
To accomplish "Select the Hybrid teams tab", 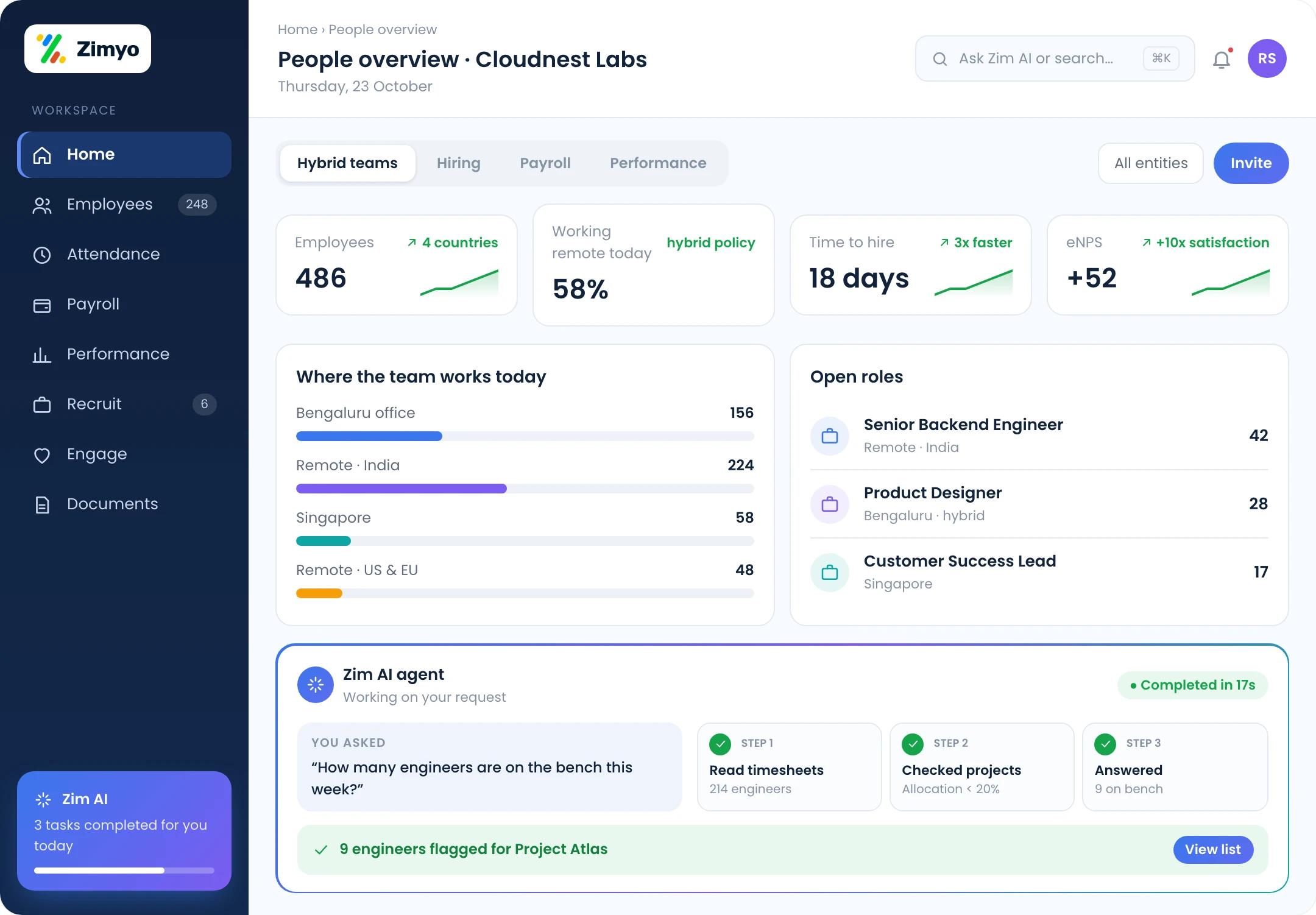I will (348, 163).
